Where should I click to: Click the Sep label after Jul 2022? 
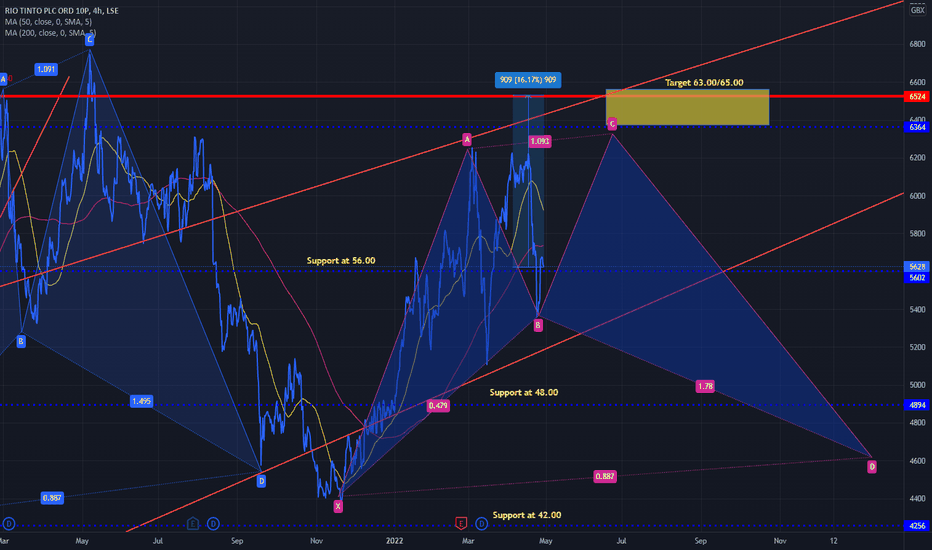(701, 540)
